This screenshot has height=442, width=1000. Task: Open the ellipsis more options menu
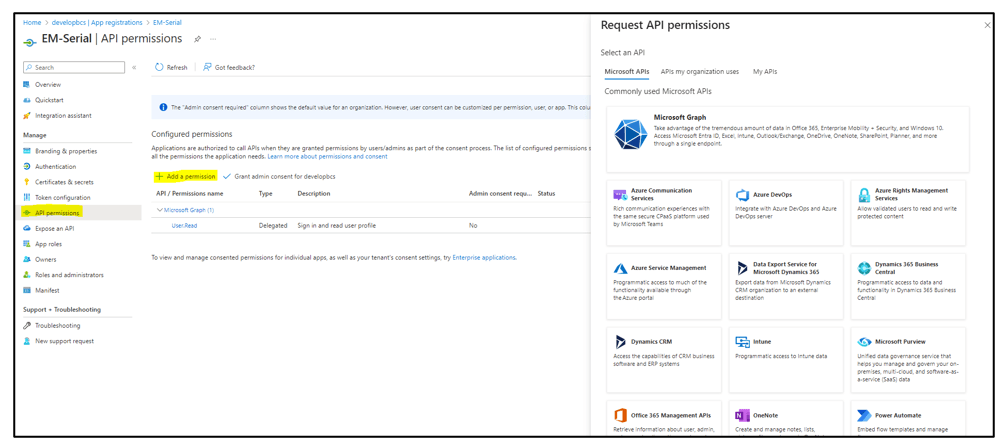tap(213, 40)
